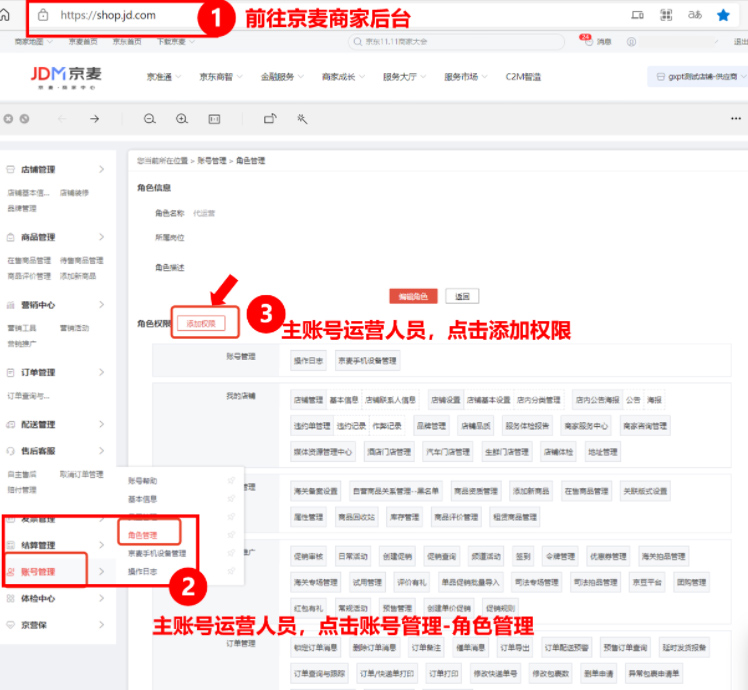This screenshot has height=690, width=748.
Task: Click the address bar lock icon
Action: point(43,15)
